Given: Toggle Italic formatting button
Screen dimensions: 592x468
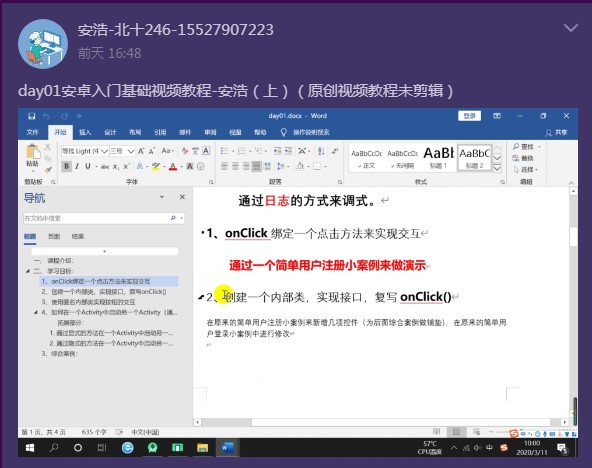Looking at the screenshot, I should click(77, 166).
